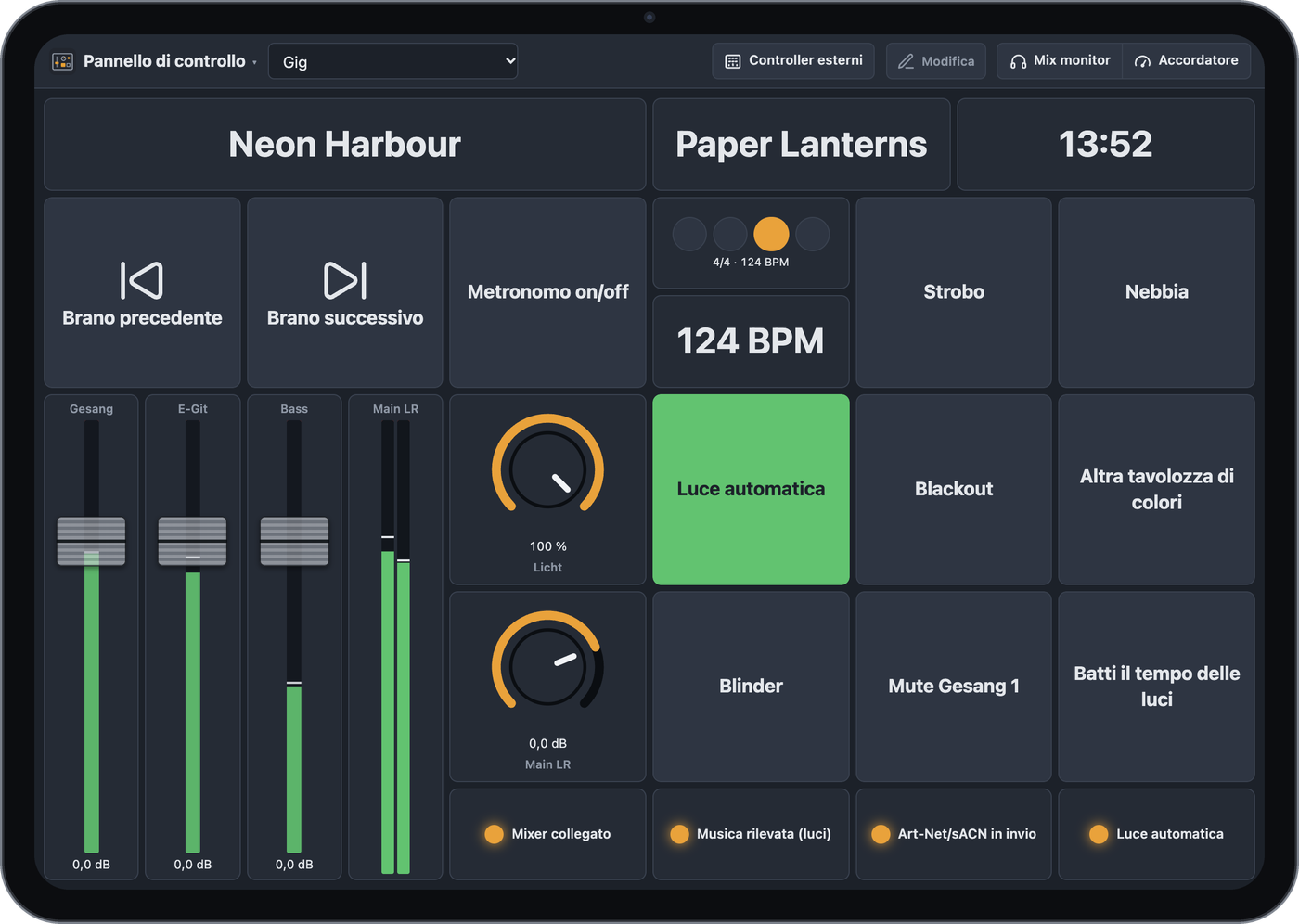Screen dimensions: 1299x924
Task: Click the orange Art-Net/sACN status dot
Action: [x=881, y=834]
